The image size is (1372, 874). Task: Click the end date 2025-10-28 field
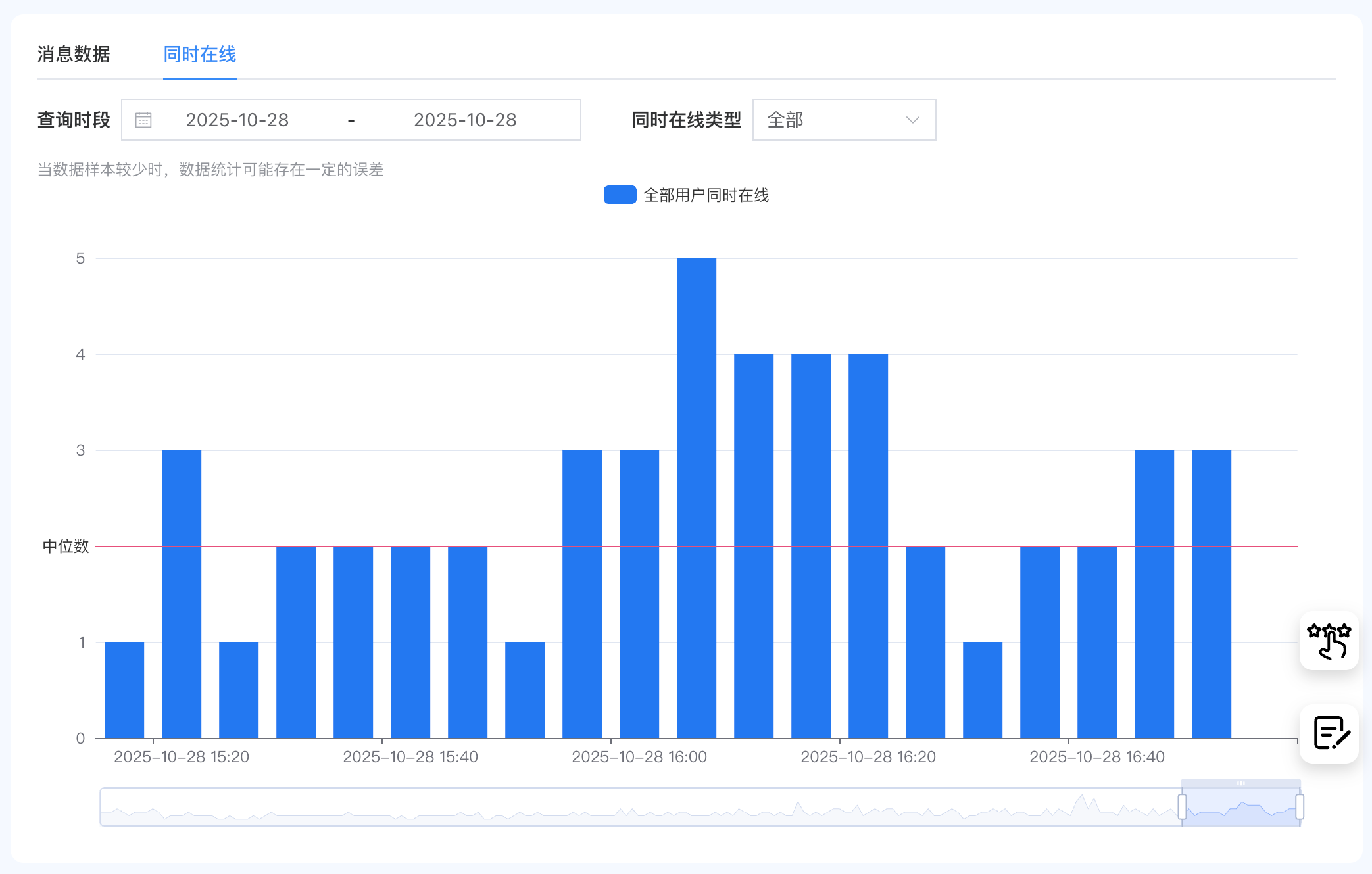[x=465, y=120]
